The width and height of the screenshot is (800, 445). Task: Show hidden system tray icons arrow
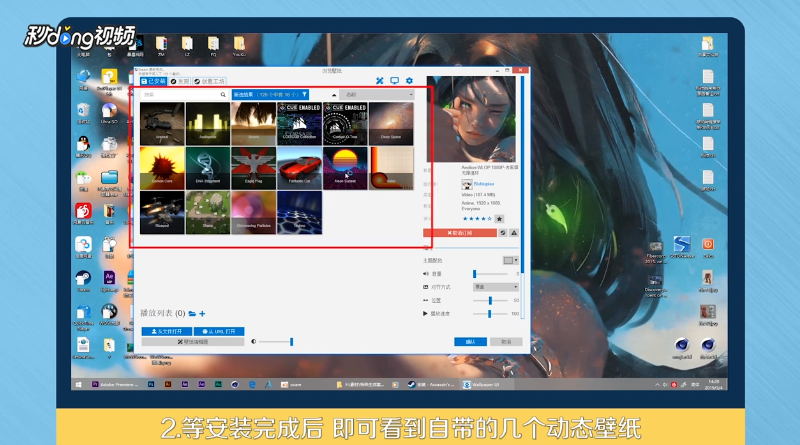[657, 384]
